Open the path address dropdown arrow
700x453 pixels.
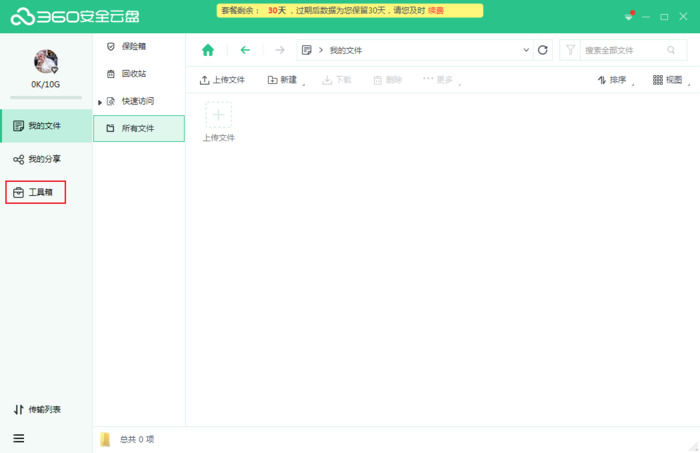pos(526,50)
